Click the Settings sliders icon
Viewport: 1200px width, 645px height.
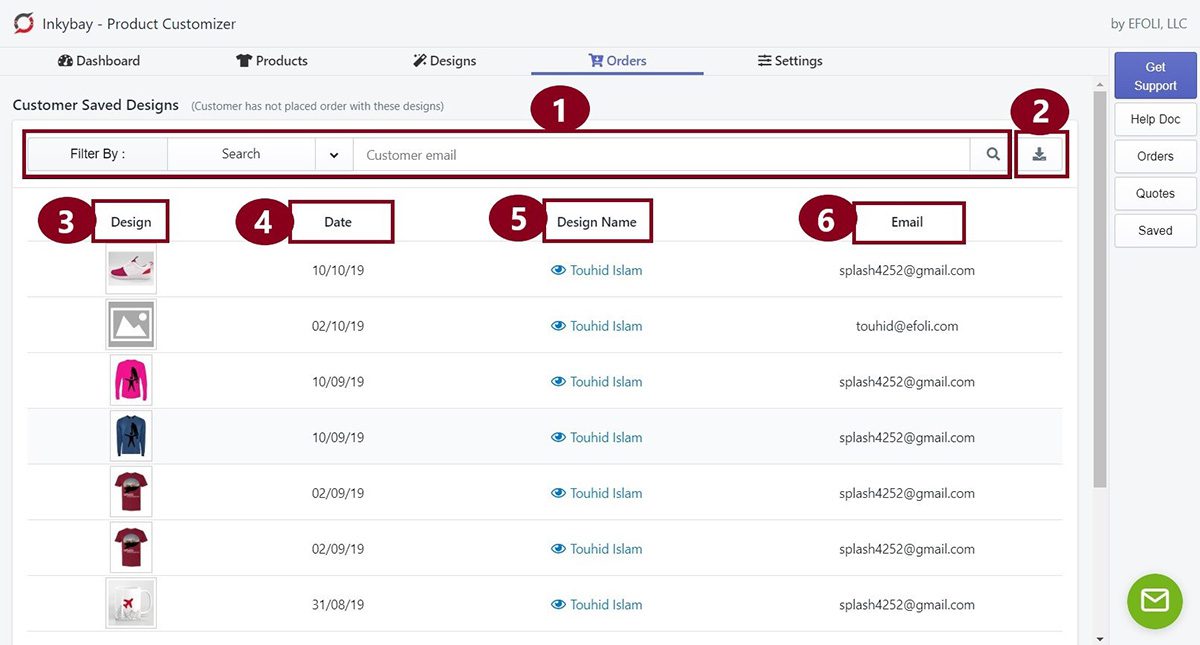pos(764,60)
